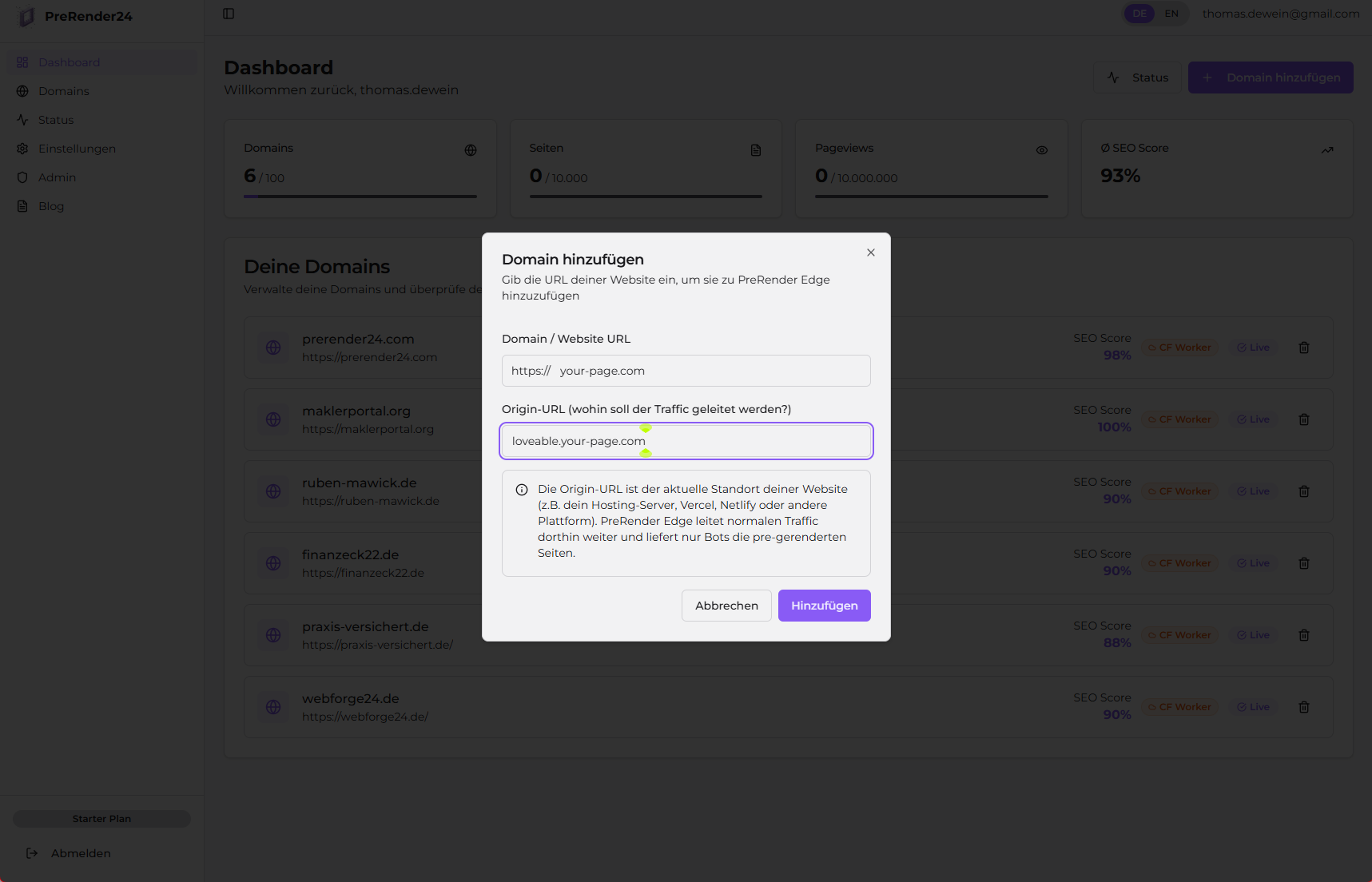Delete the maklerportal.org domain
1372x882 pixels.
coord(1304,419)
